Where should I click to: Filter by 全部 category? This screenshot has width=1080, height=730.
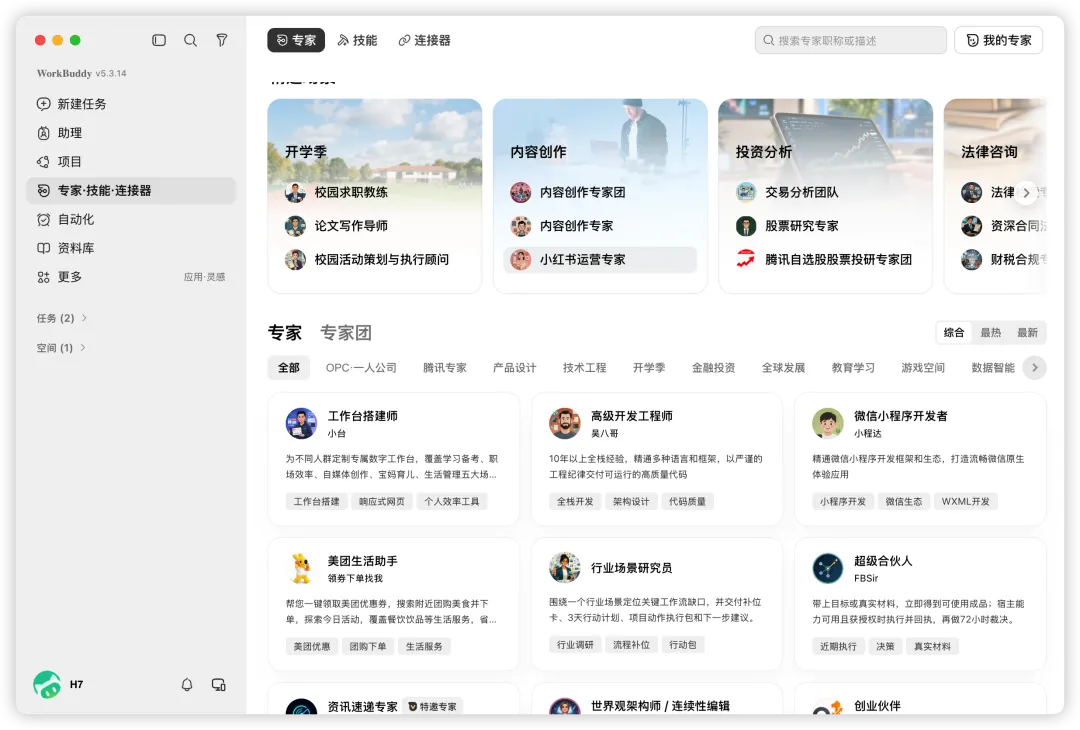click(x=289, y=368)
